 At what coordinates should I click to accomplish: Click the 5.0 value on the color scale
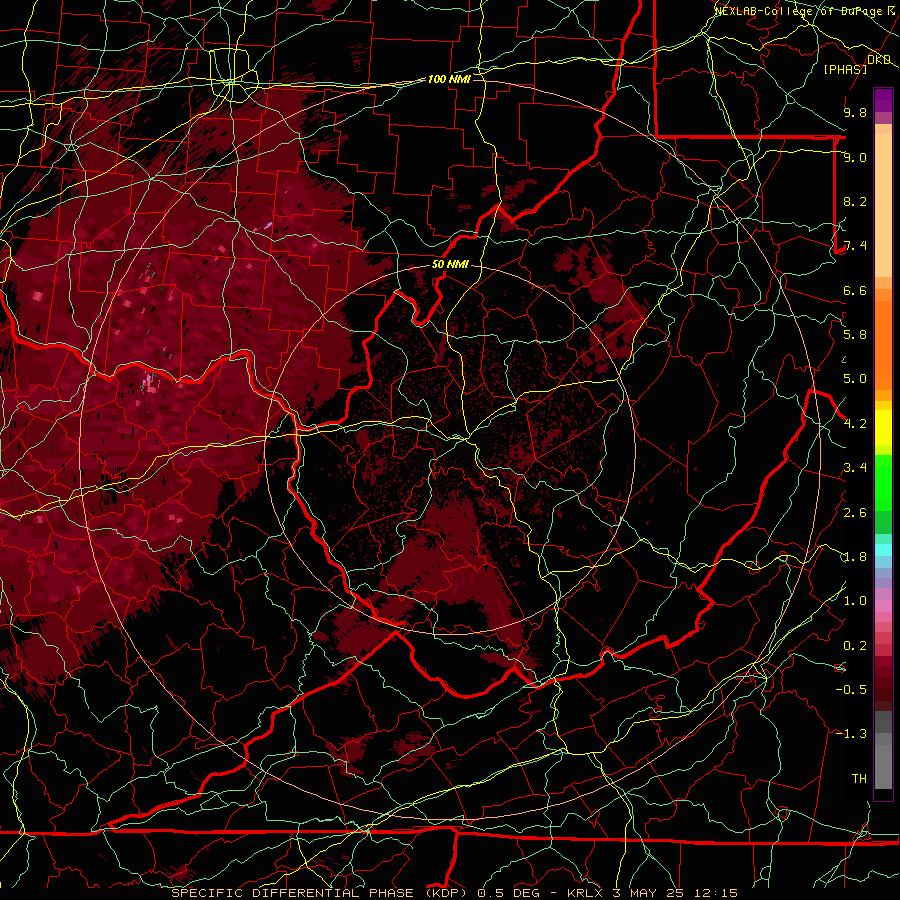pyautogui.click(x=855, y=379)
